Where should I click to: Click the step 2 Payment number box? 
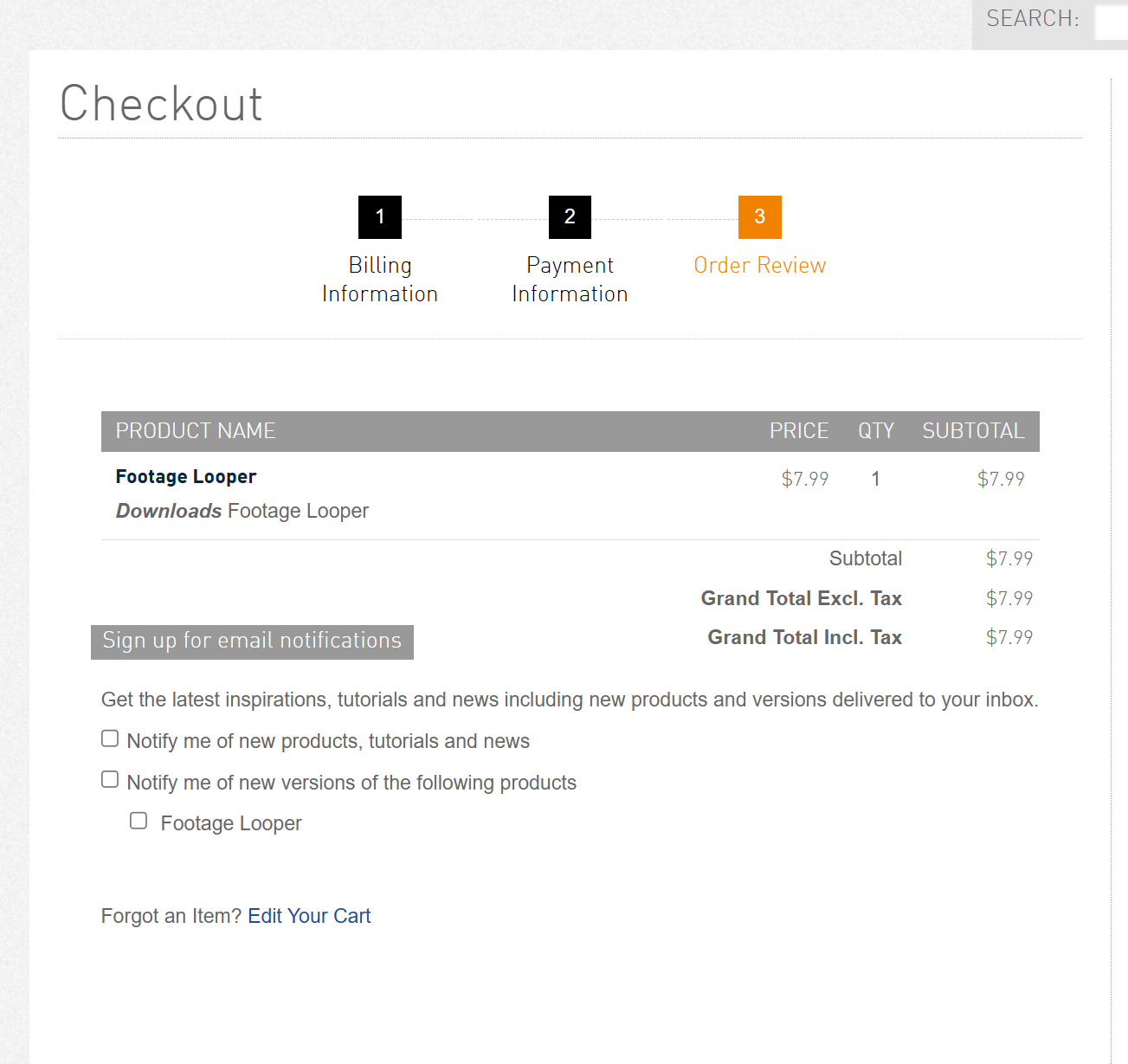pos(570,217)
